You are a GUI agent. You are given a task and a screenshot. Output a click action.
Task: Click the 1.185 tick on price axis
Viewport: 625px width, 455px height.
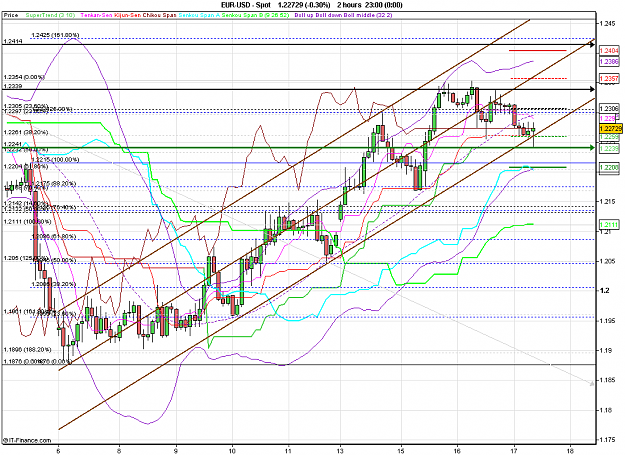coord(607,380)
